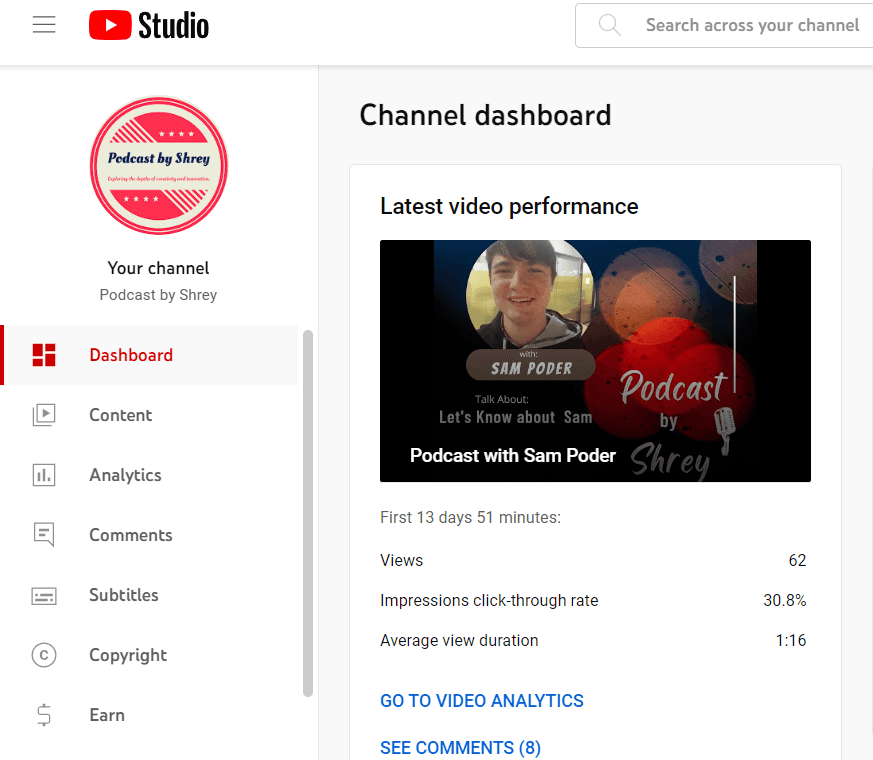Open the Content text label in sidebar
This screenshot has width=873, height=760.
coord(121,415)
